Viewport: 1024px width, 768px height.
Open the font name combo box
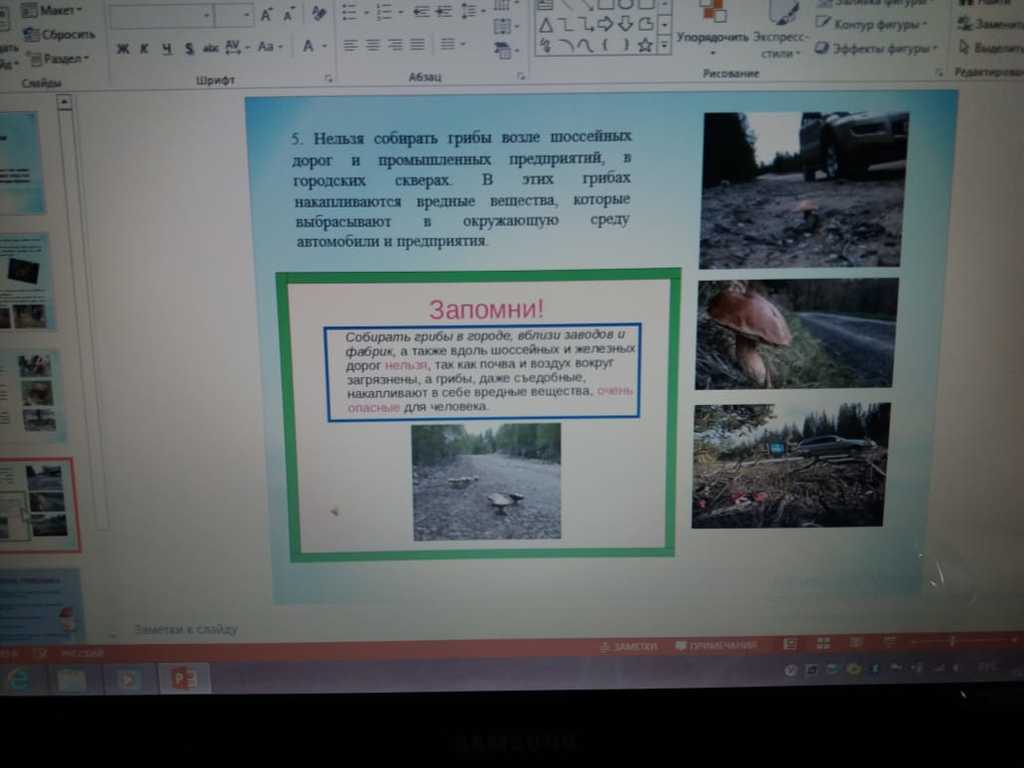[x=161, y=15]
